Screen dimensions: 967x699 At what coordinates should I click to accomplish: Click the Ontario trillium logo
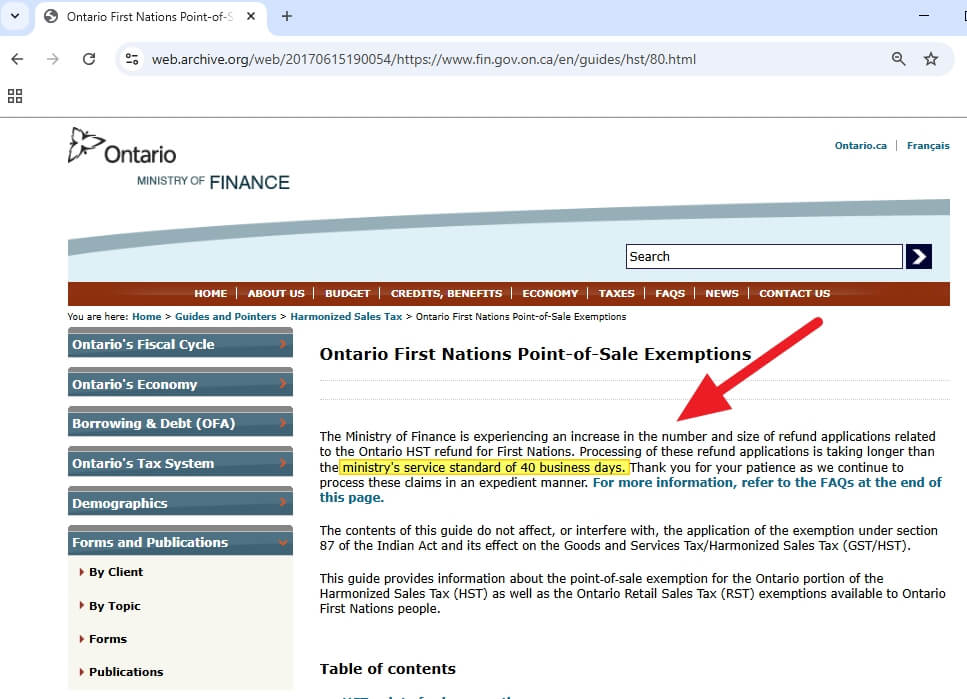(x=122, y=147)
